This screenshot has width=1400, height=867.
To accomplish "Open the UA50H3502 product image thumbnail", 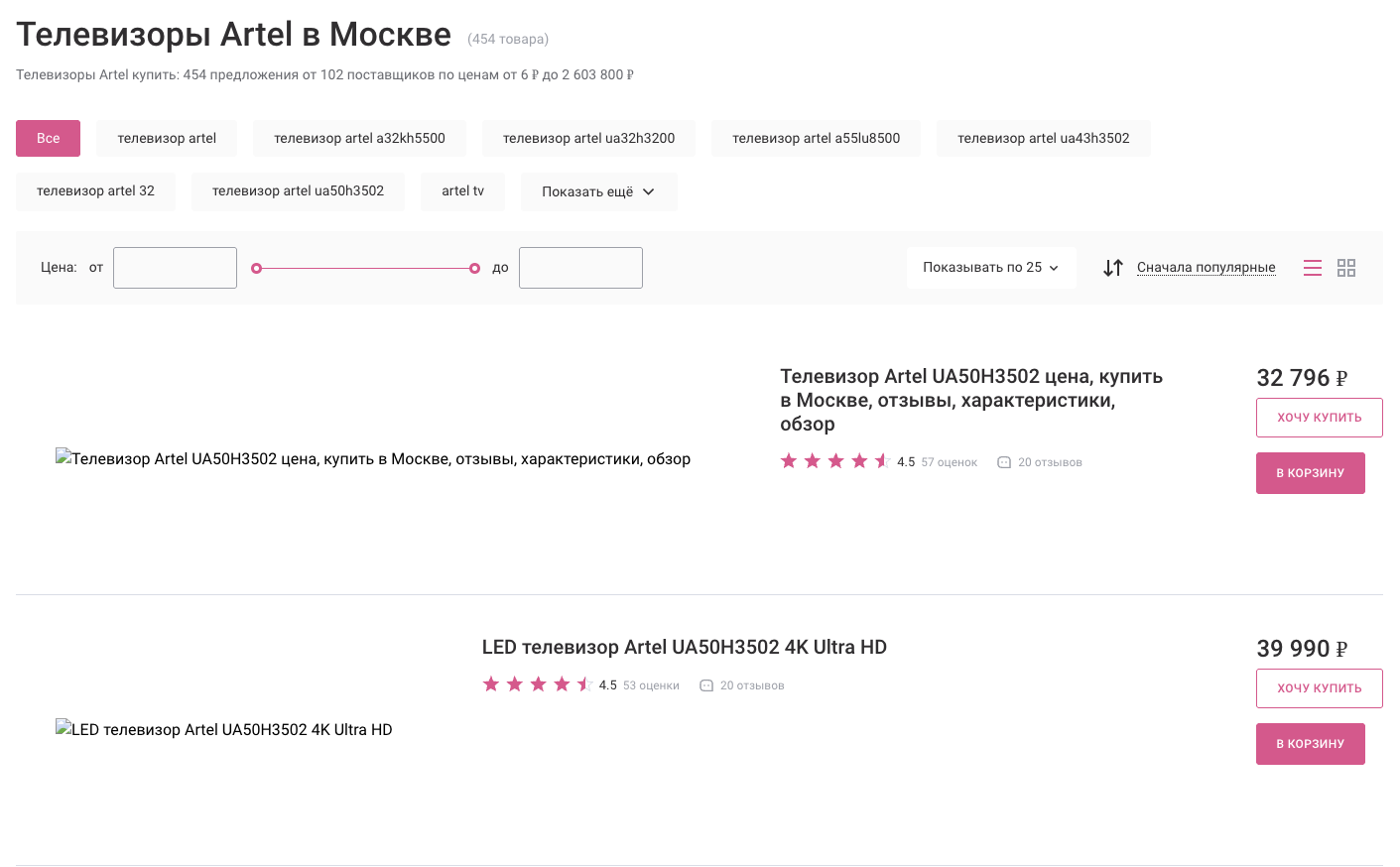I will (373, 458).
